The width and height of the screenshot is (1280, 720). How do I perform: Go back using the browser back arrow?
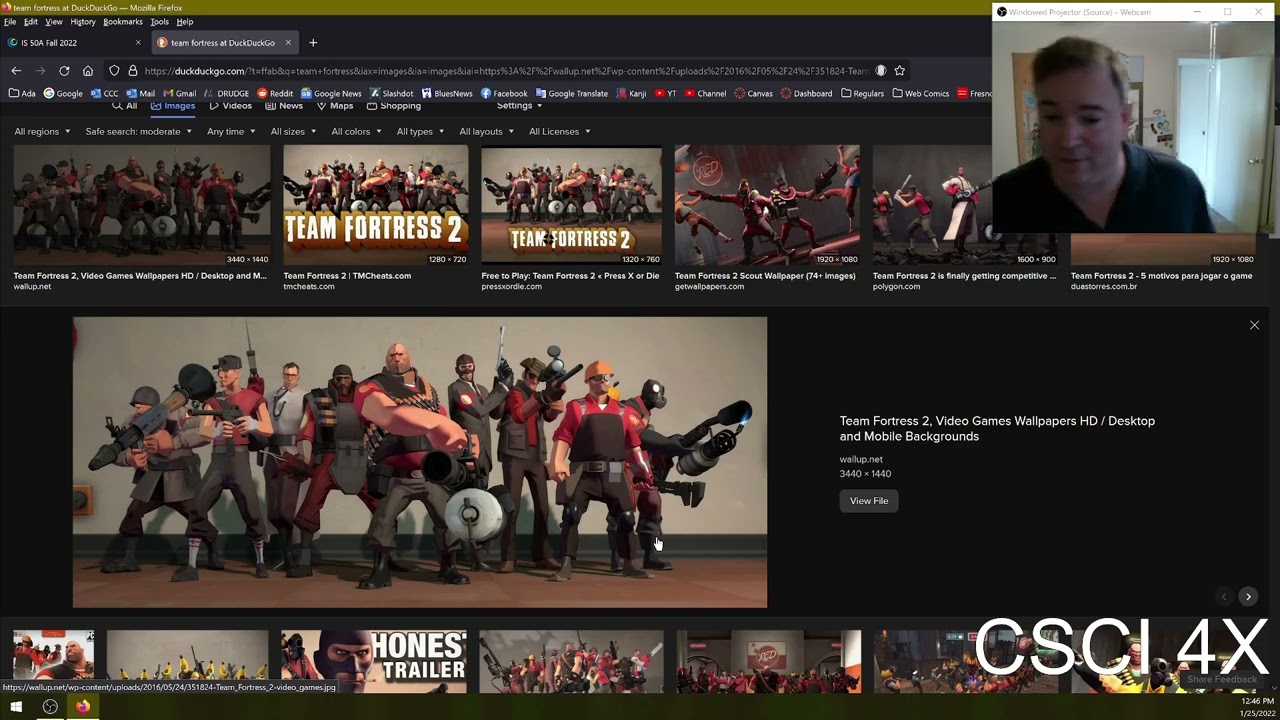(x=16, y=71)
